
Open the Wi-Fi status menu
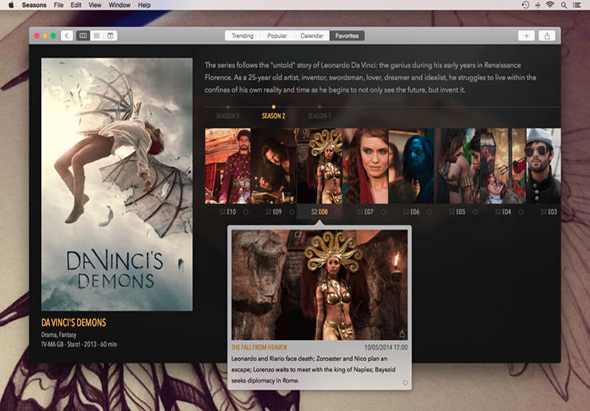pyautogui.click(x=550, y=5)
